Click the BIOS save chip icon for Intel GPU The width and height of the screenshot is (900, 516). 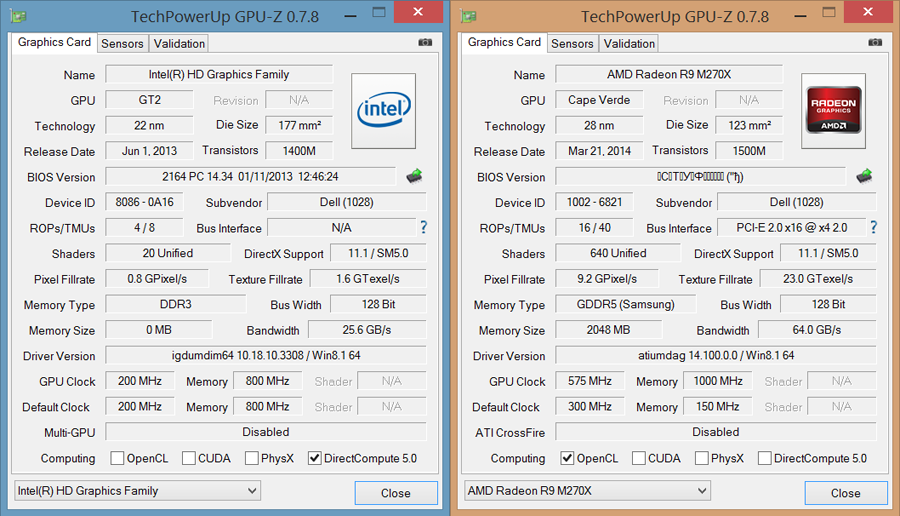point(414,176)
